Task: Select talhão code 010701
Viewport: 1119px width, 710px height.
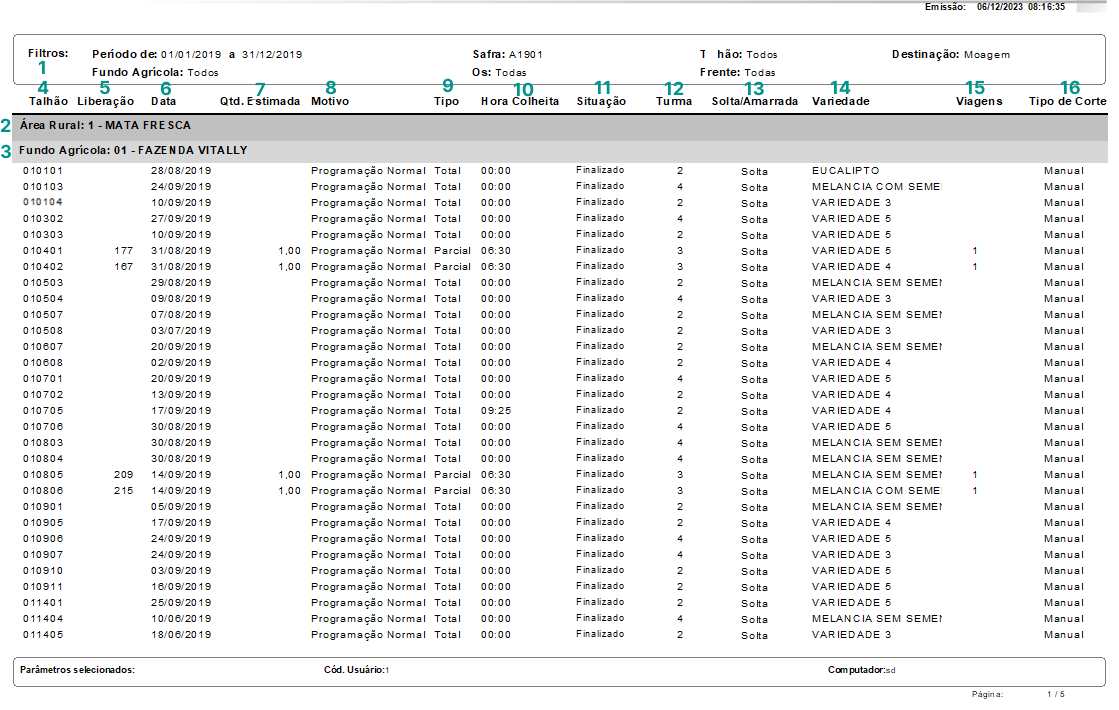Action: (43, 379)
